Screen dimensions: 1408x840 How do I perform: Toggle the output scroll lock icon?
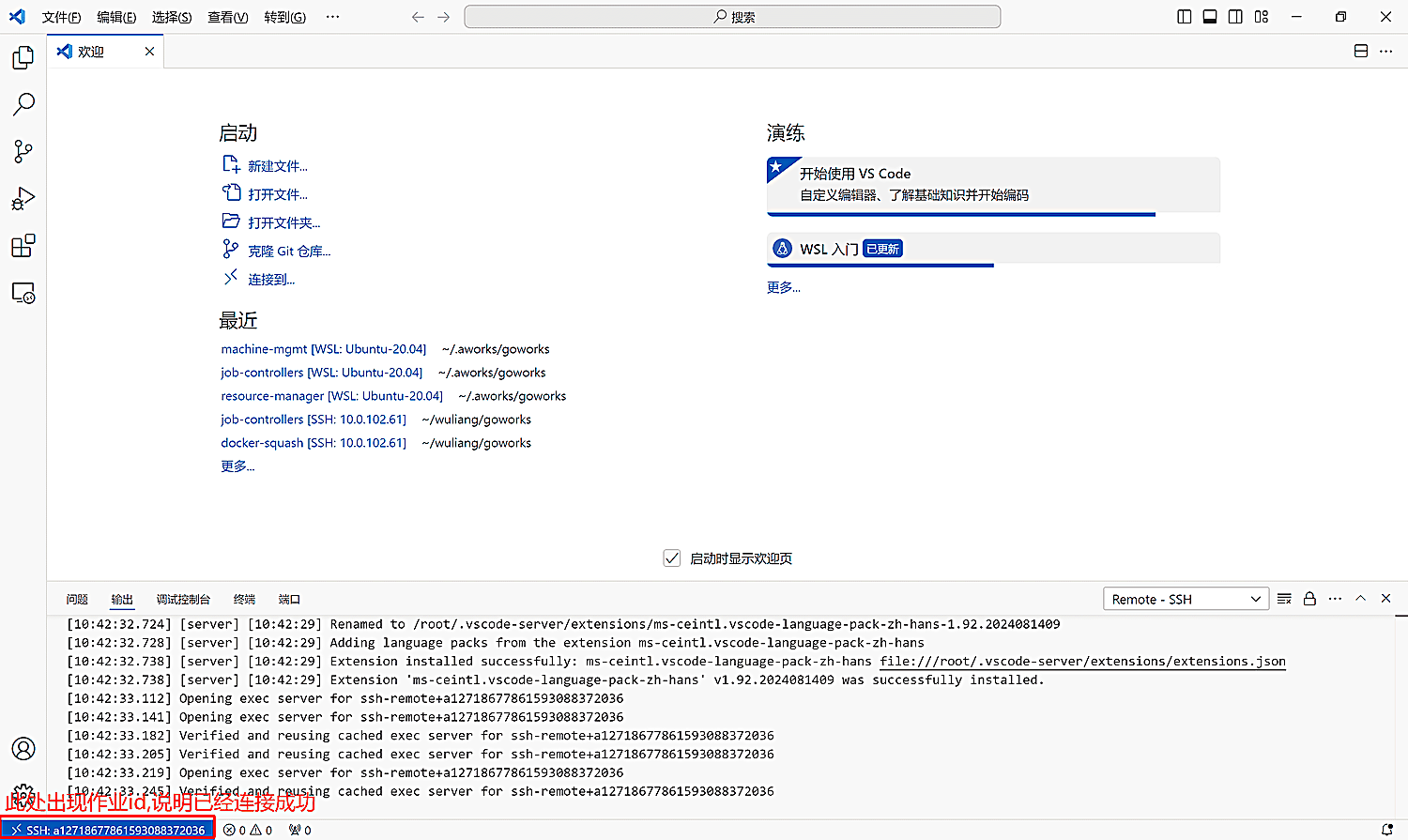pos(1309,599)
